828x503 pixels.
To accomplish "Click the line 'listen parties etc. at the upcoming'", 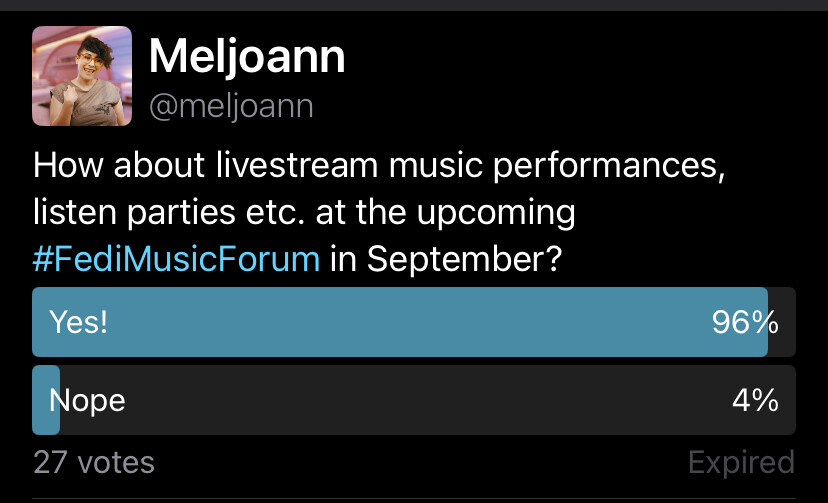I will [304, 213].
